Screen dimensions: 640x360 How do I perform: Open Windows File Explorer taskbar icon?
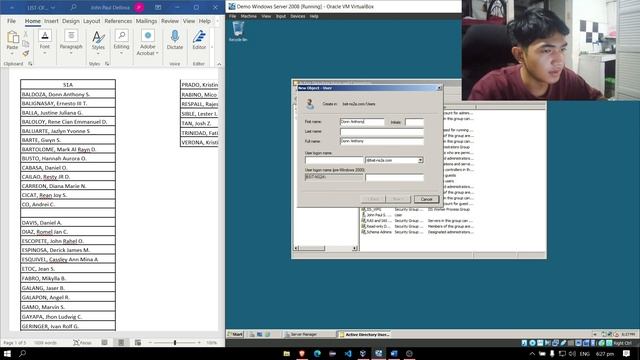[x=287, y=353]
